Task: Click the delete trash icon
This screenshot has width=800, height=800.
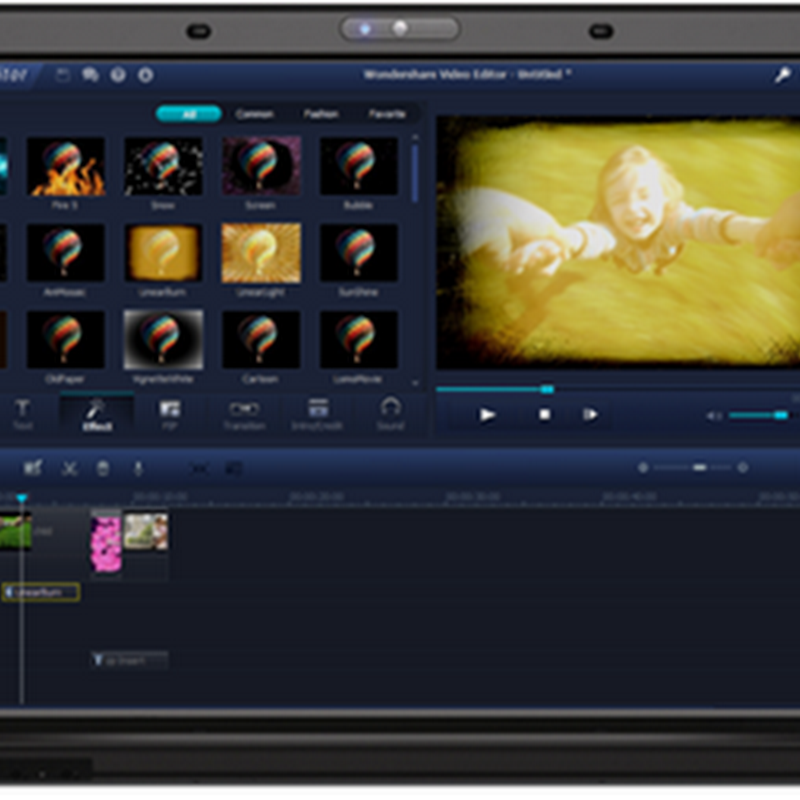Action: pyautogui.click(x=103, y=468)
